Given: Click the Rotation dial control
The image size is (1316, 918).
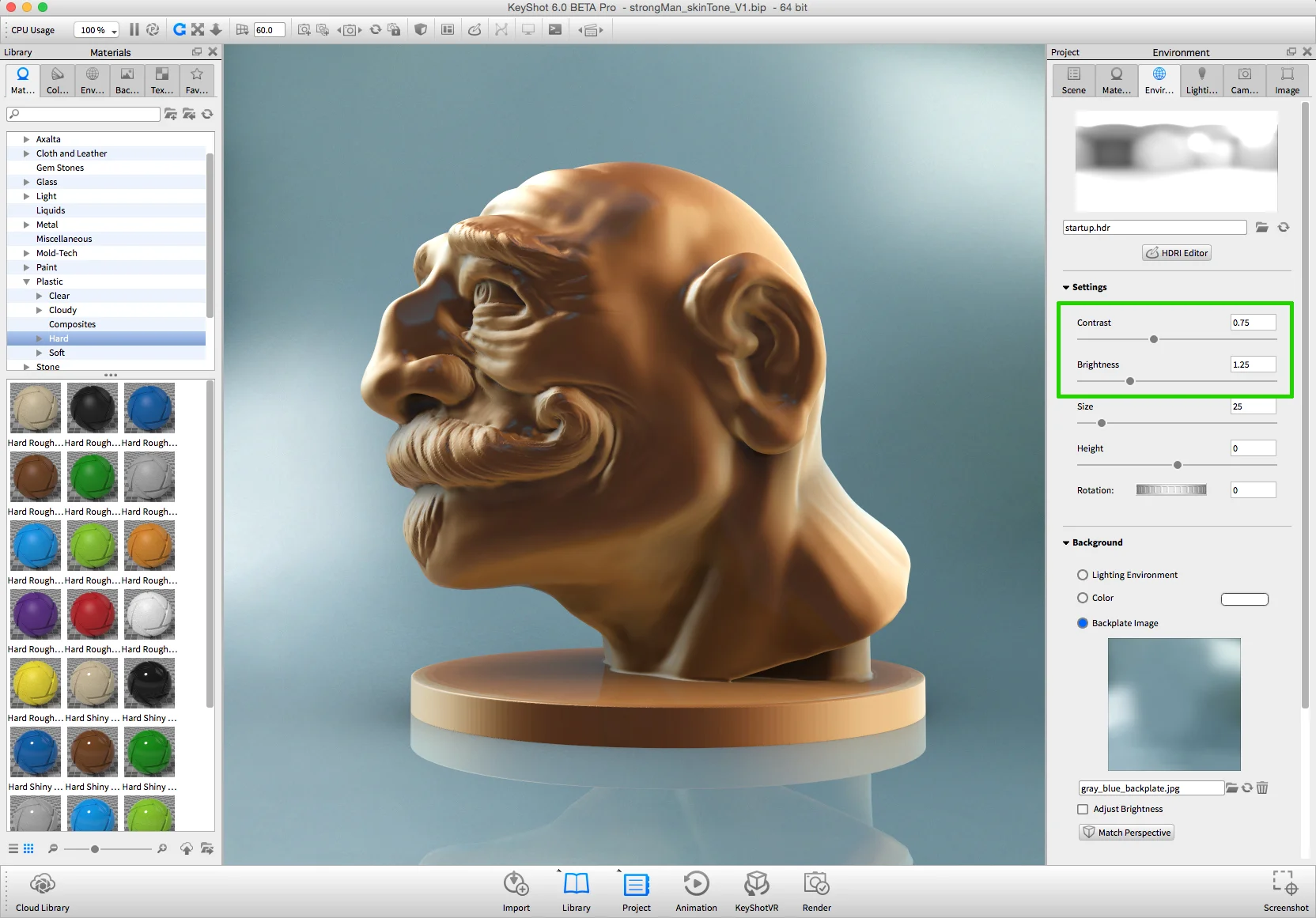Looking at the screenshot, I should [x=1171, y=490].
